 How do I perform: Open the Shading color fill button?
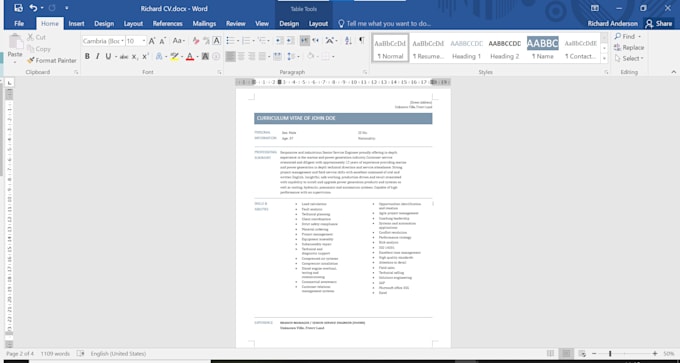point(310,56)
